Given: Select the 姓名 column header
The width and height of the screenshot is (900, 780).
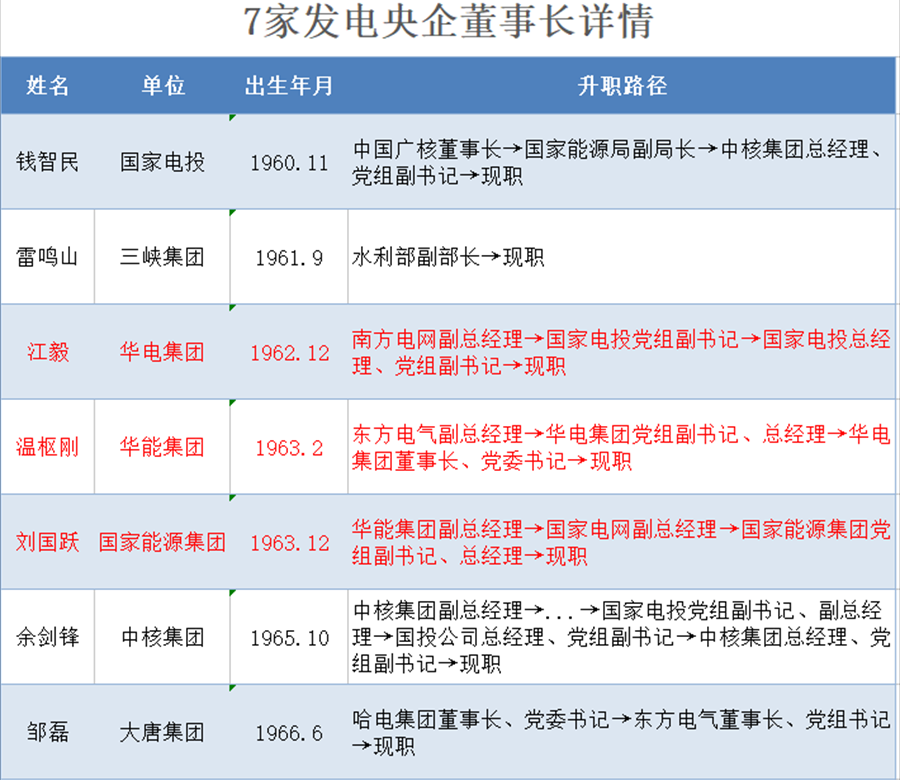Looking at the screenshot, I should [x=48, y=86].
